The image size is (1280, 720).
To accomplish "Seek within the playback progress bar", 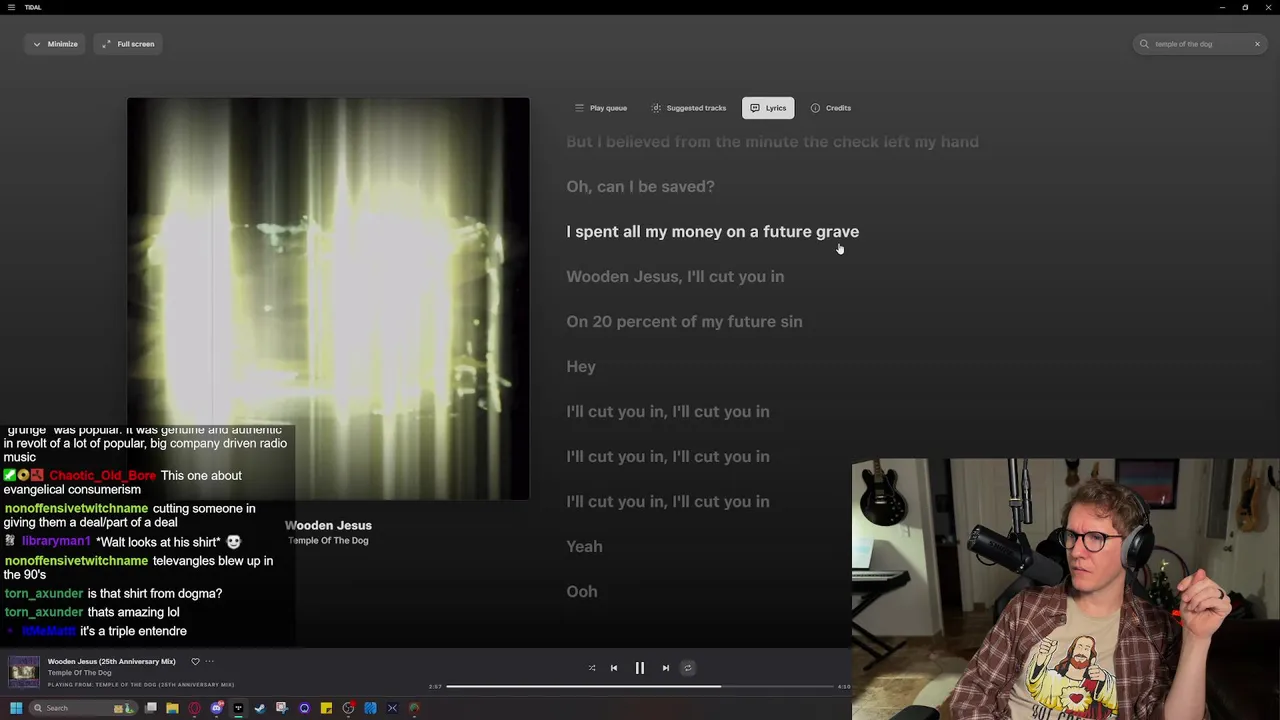I will tap(640, 687).
